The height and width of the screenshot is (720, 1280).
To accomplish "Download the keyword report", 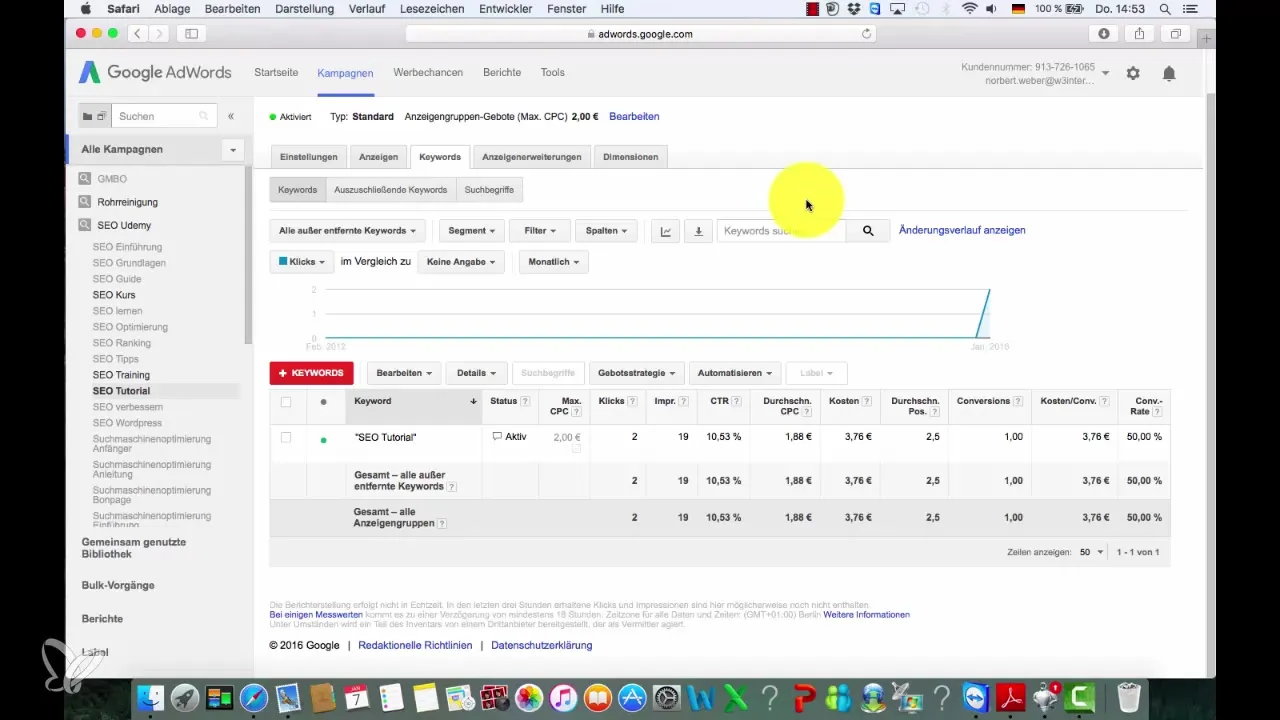I will [699, 231].
